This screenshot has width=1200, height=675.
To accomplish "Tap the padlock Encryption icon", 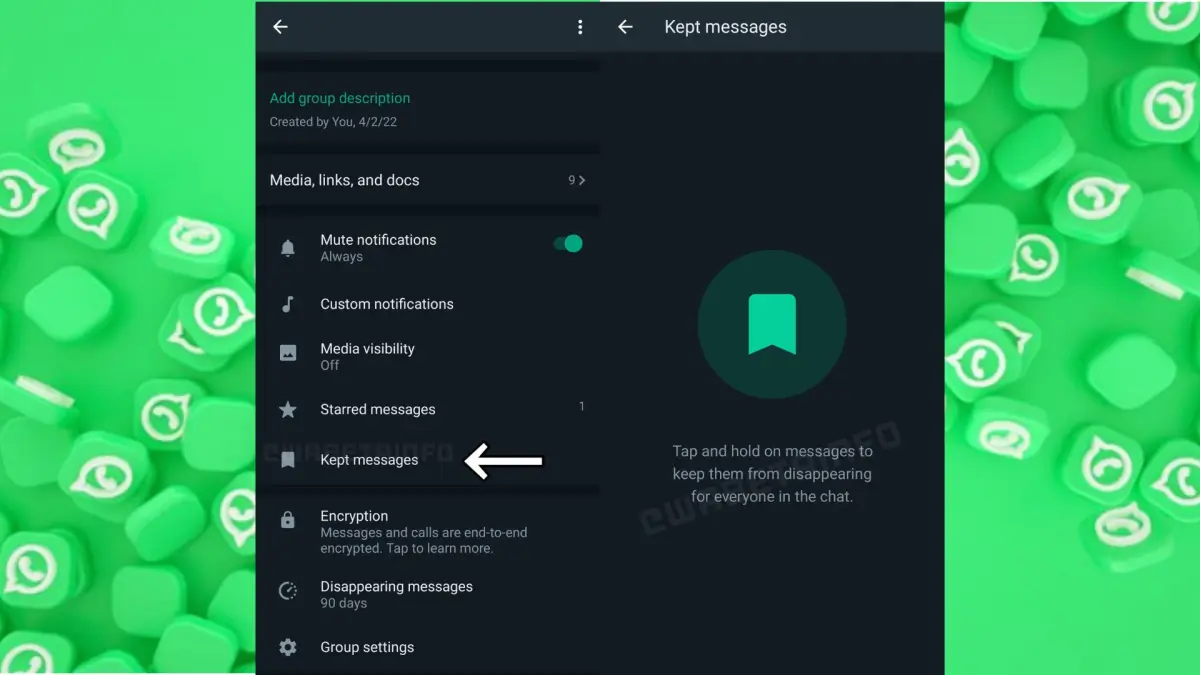I will (288, 520).
